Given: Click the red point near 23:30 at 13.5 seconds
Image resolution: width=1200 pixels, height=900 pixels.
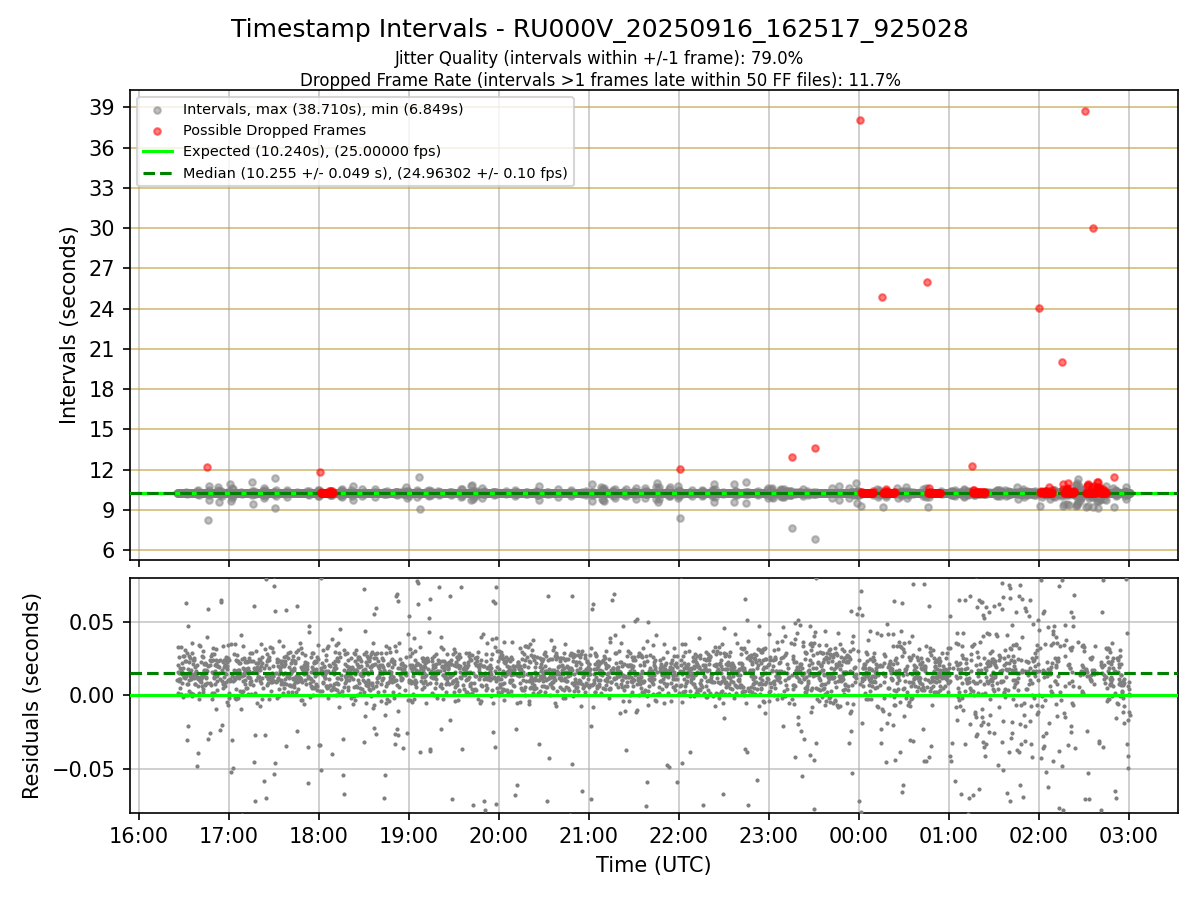Looking at the screenshot, I should (815, 448).
